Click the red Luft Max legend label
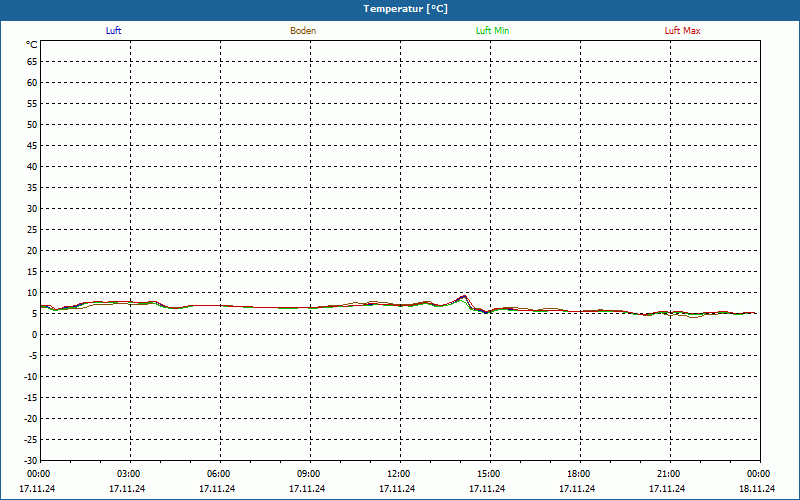 point(682,31)
